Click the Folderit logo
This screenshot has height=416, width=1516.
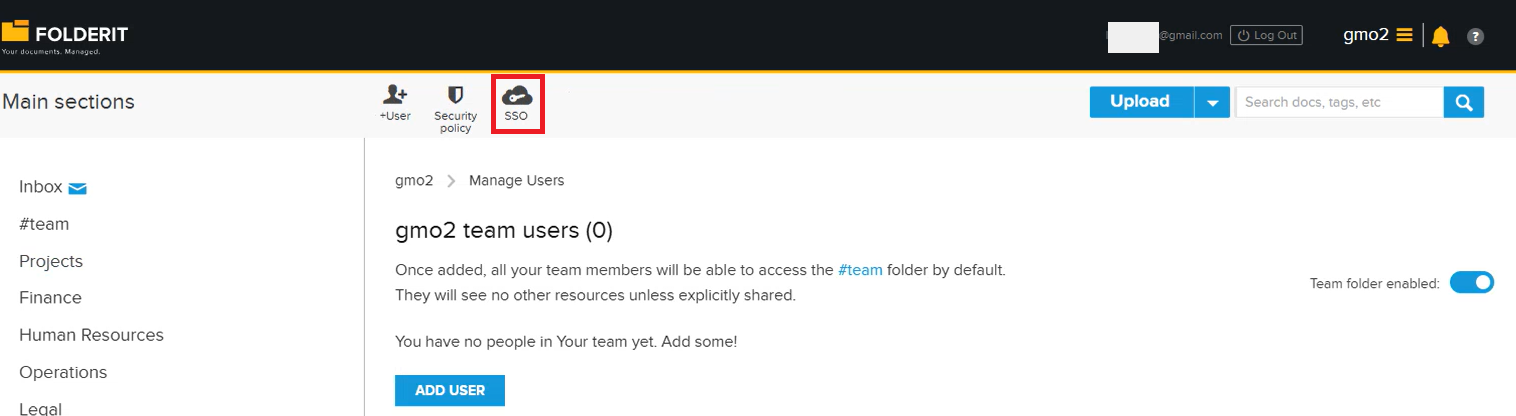pos(65,36)
